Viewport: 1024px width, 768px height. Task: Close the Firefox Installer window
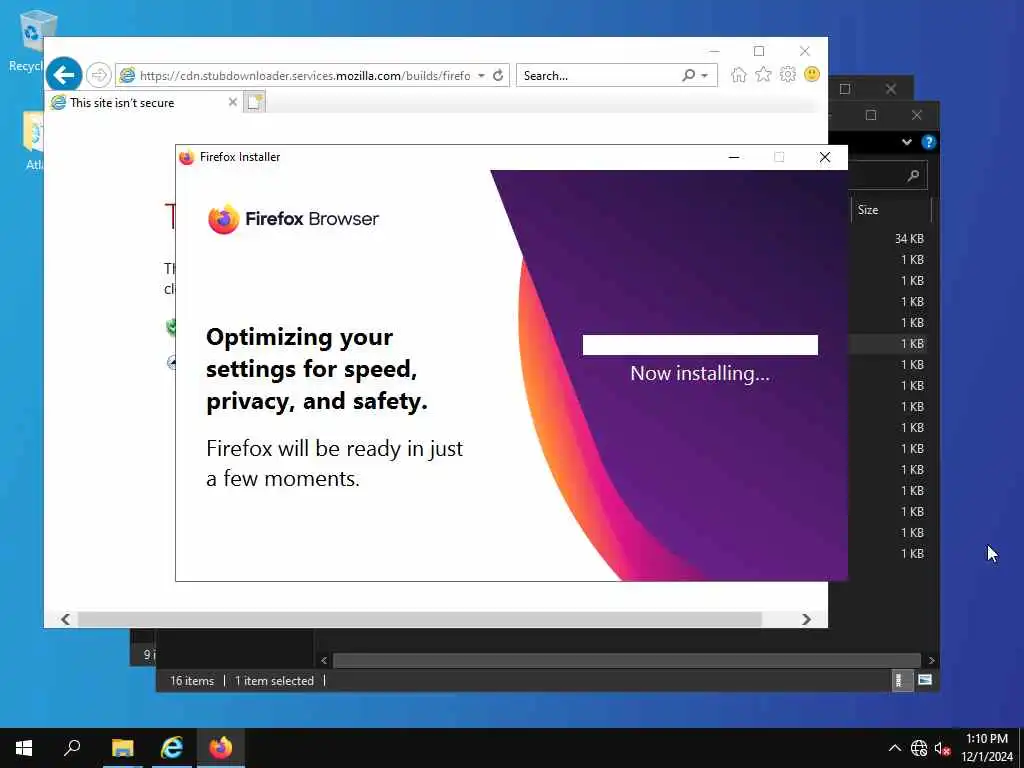point(825,157)
